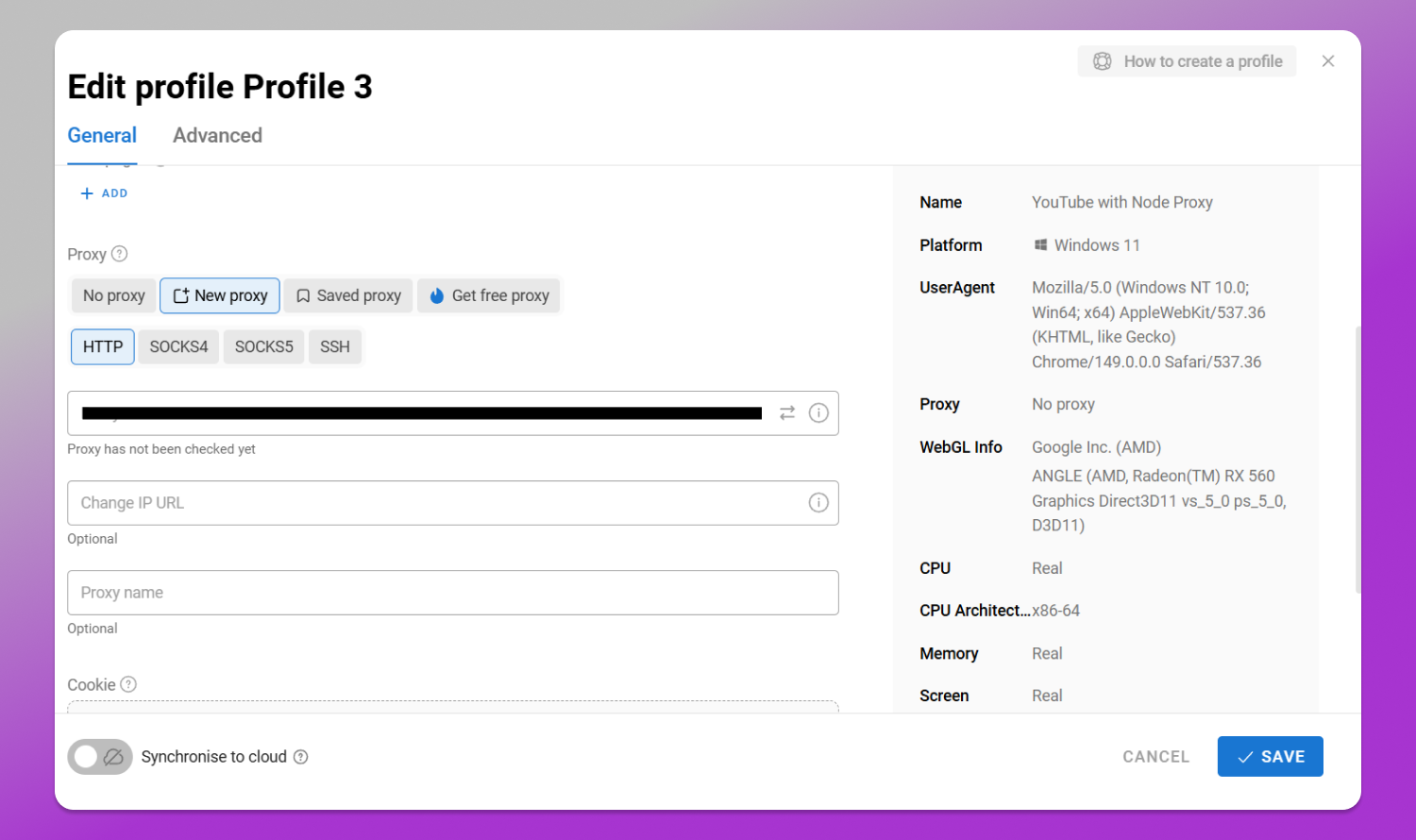The height and width of the screenshot is (840, 1416).
Task: Select the HTTP proxy type
Action: 103,347
